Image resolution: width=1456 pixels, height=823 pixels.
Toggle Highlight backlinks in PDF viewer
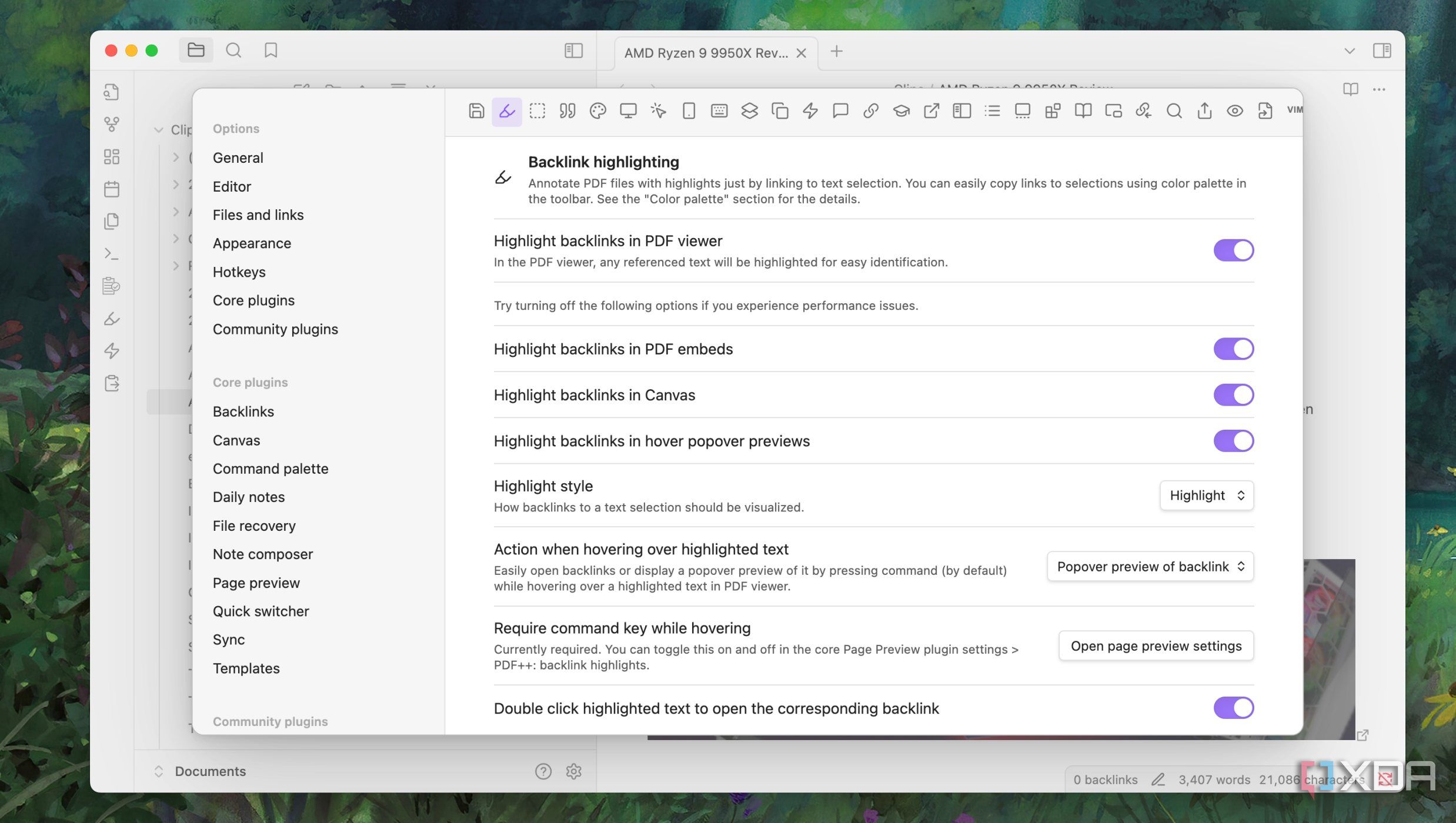click(1234, 250)
